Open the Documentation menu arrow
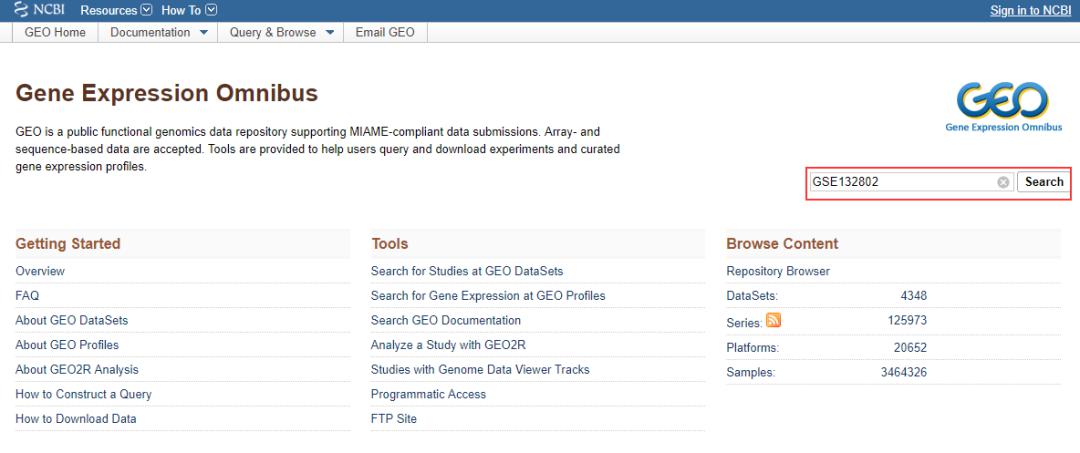The height and width of the screenshot is (453, 1080). coord(203,32)
